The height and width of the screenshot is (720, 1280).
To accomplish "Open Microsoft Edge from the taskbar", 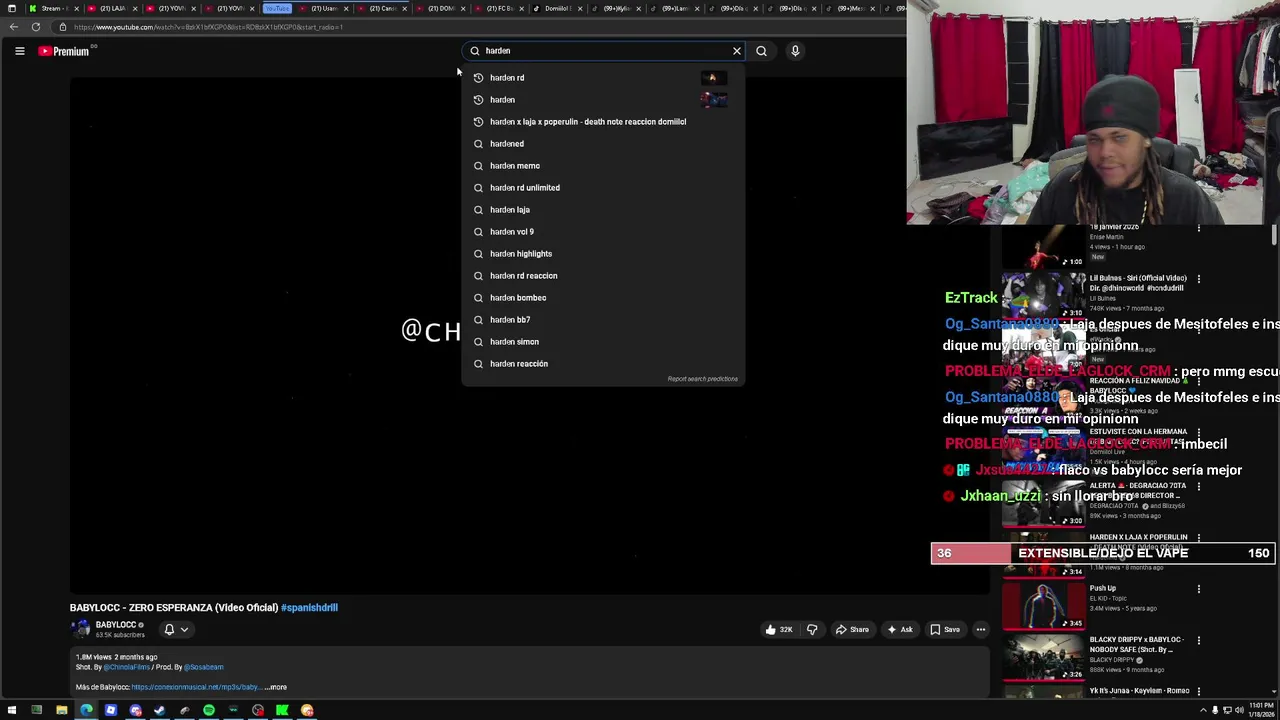I will pyautogui.click(x=86, y=711).
